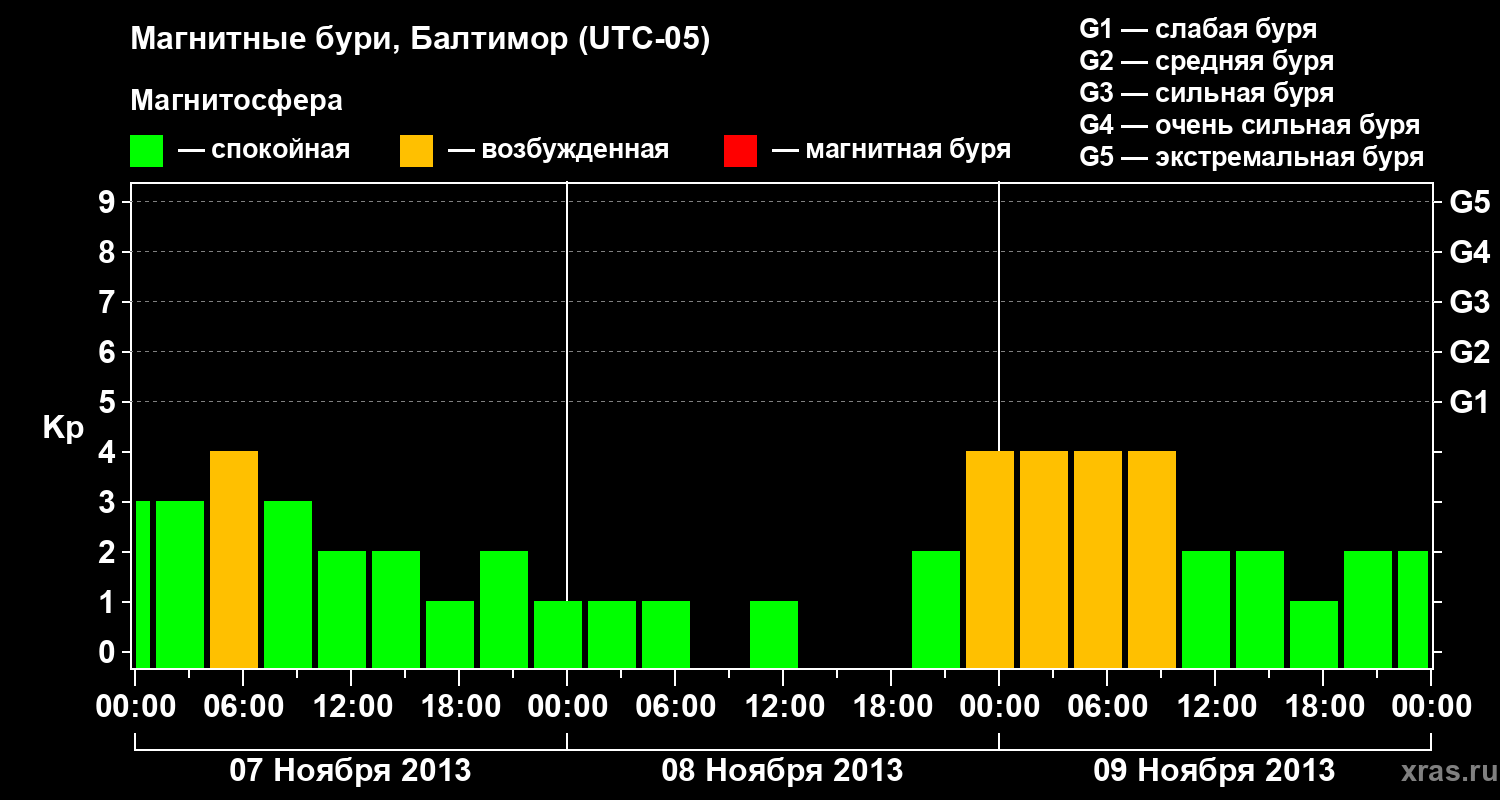Screen dimensions: 1500x800
Task: Click the 'G5' label on right axis
Action: (x=1470, y=202)
